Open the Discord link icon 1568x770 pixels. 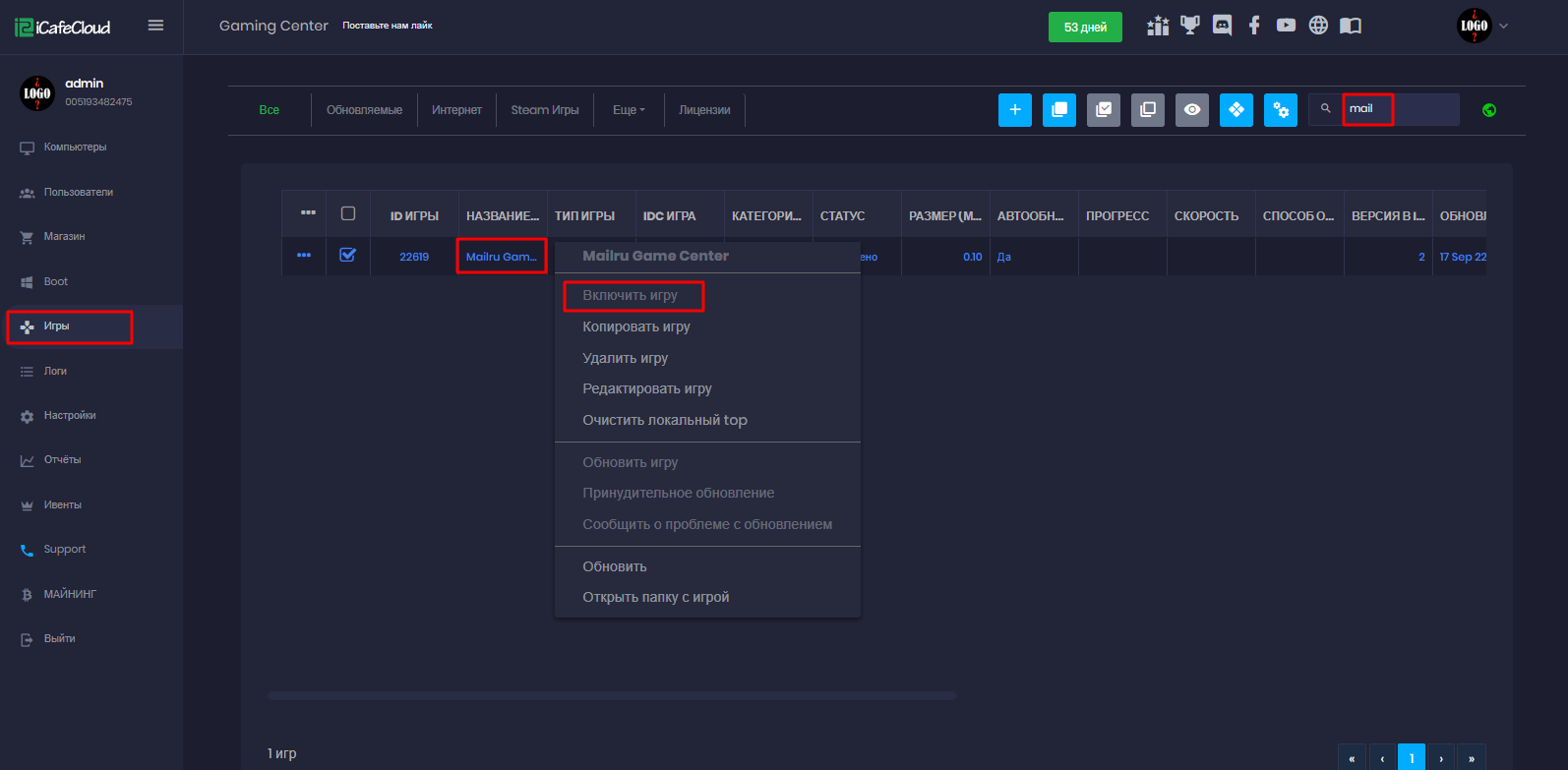point(1222,26)
